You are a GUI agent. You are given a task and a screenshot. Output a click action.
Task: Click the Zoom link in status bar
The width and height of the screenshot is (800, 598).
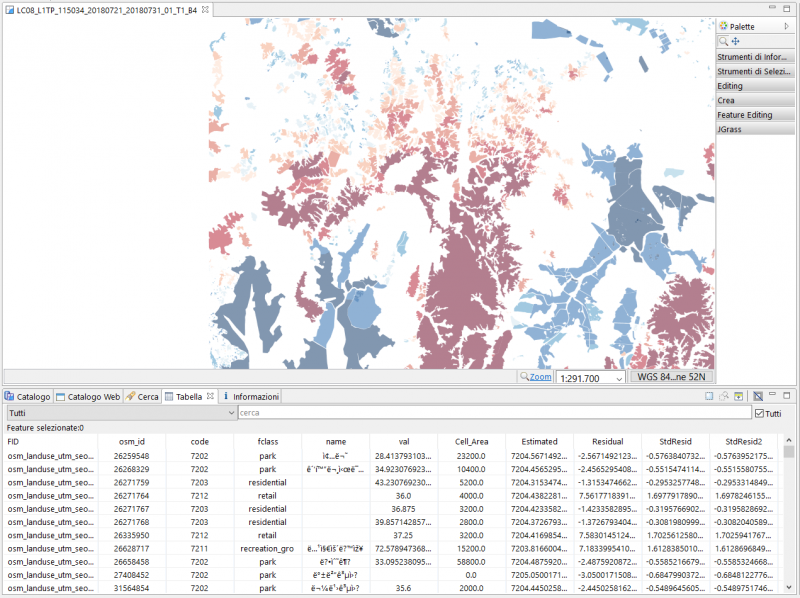[540, 378]
